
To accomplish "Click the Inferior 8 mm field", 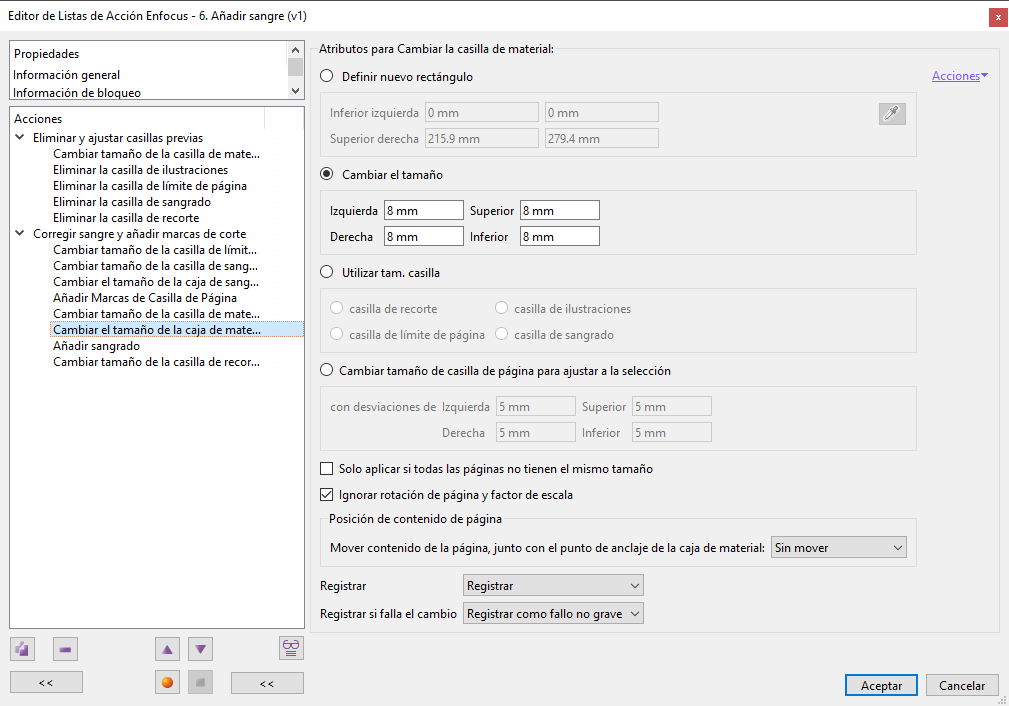I will pyautogui.click(x=560, y=236).
